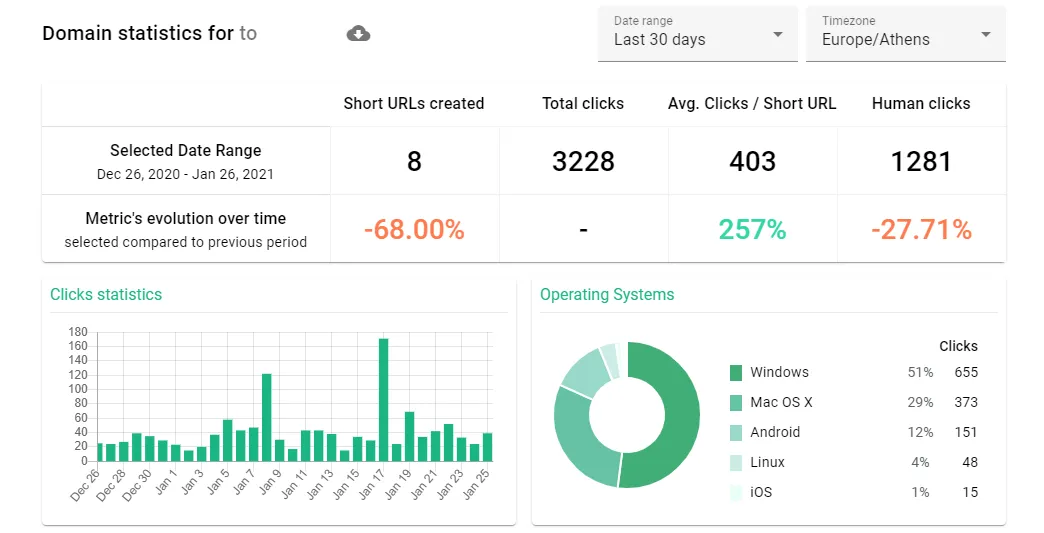The width and height of the screenshot is (1044, 533).
Task: Click the 51% Windows percentage
Action: click(920, 373)
